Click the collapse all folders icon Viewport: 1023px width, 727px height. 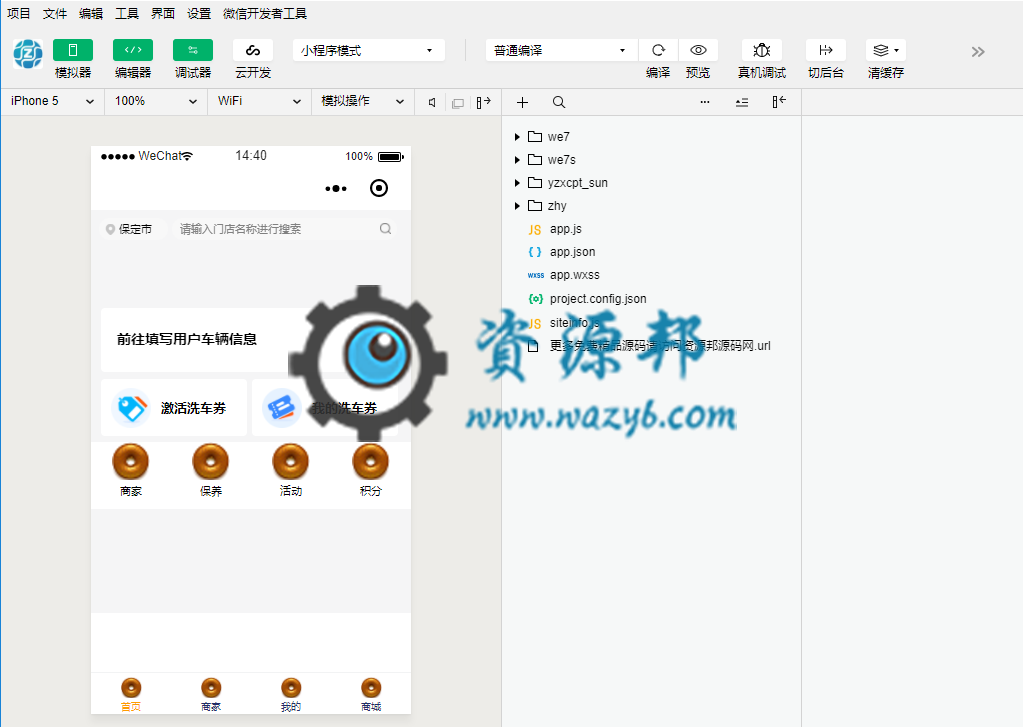tap(742, 102)
